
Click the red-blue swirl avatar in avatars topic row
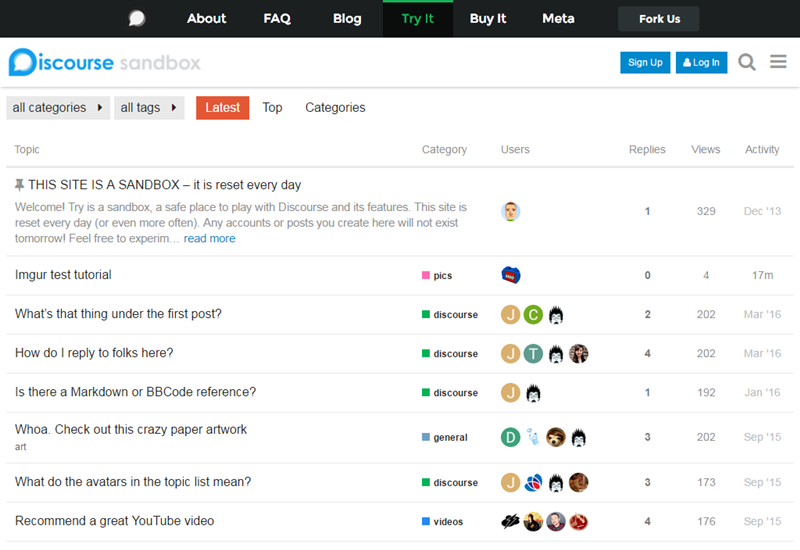pyautogui.click(x=533, y=482)
